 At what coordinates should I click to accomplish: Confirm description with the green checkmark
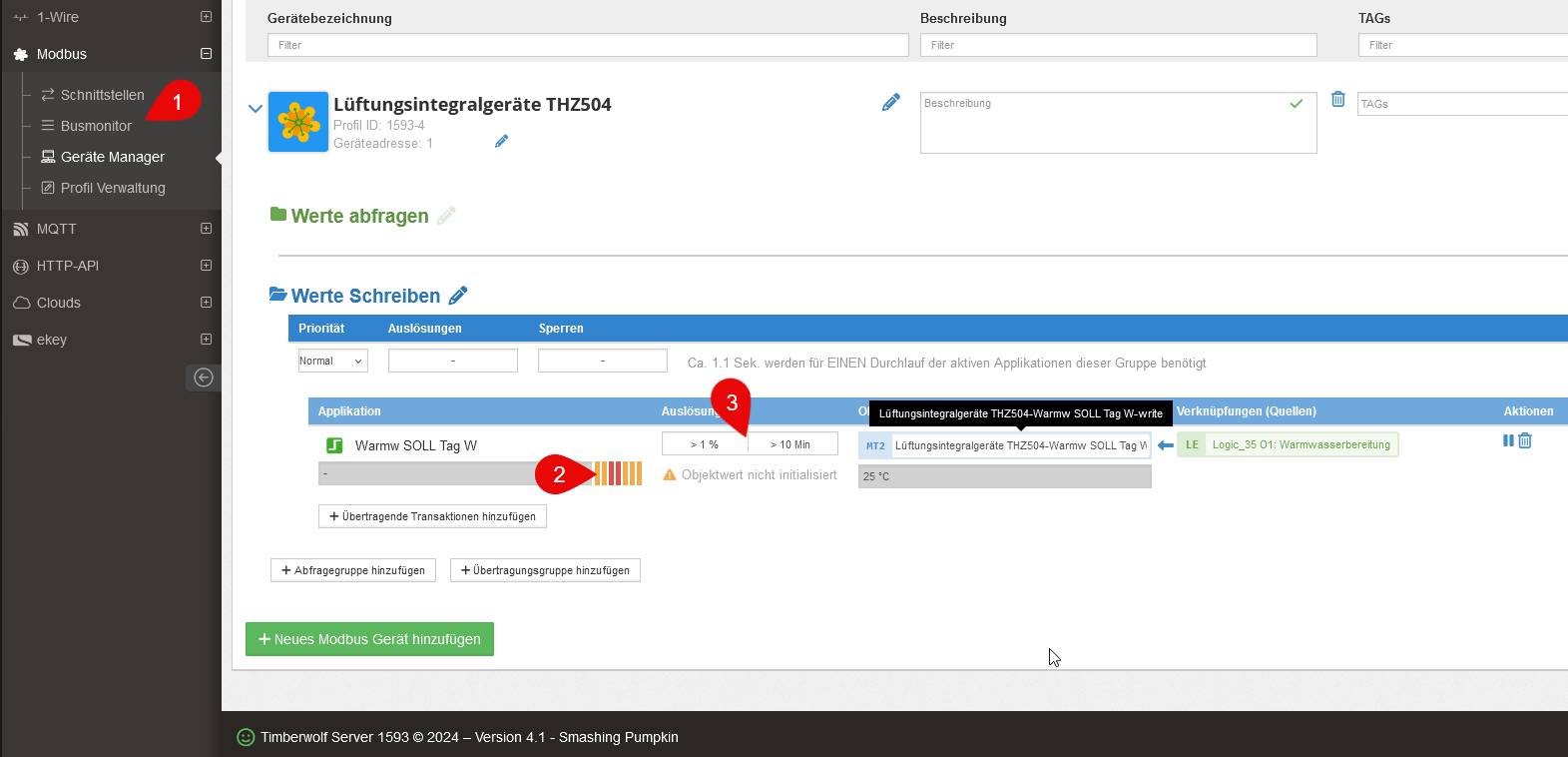[x=1296, y=103]
